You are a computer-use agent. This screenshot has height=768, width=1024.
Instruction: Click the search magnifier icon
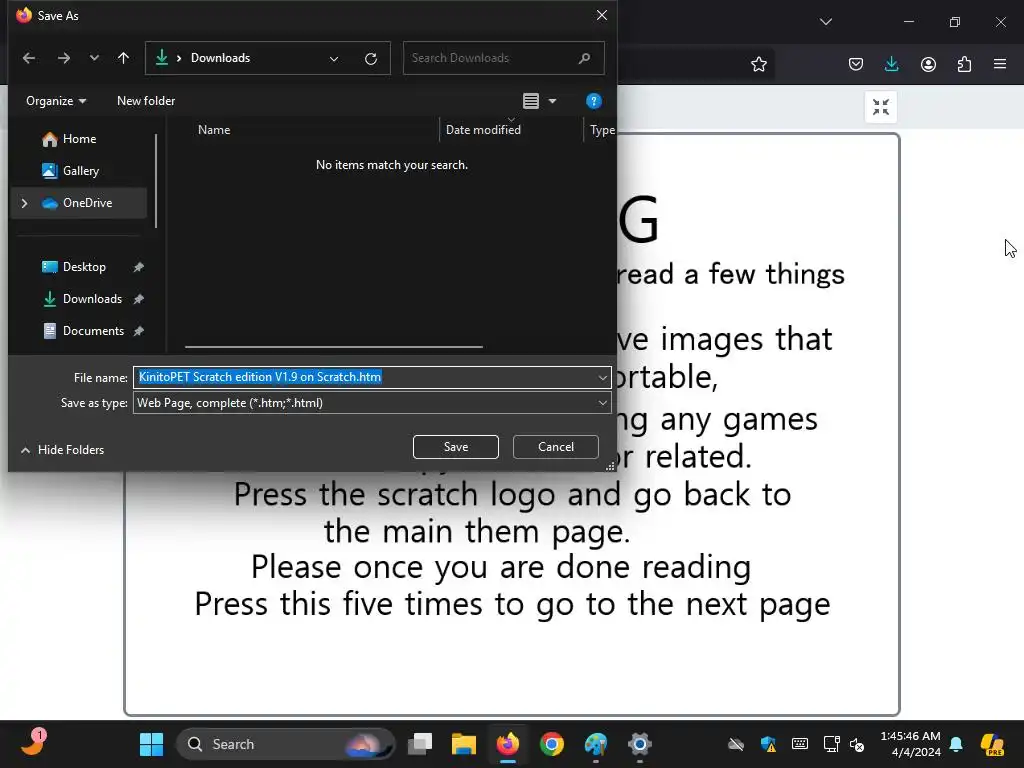pos(584,58)
